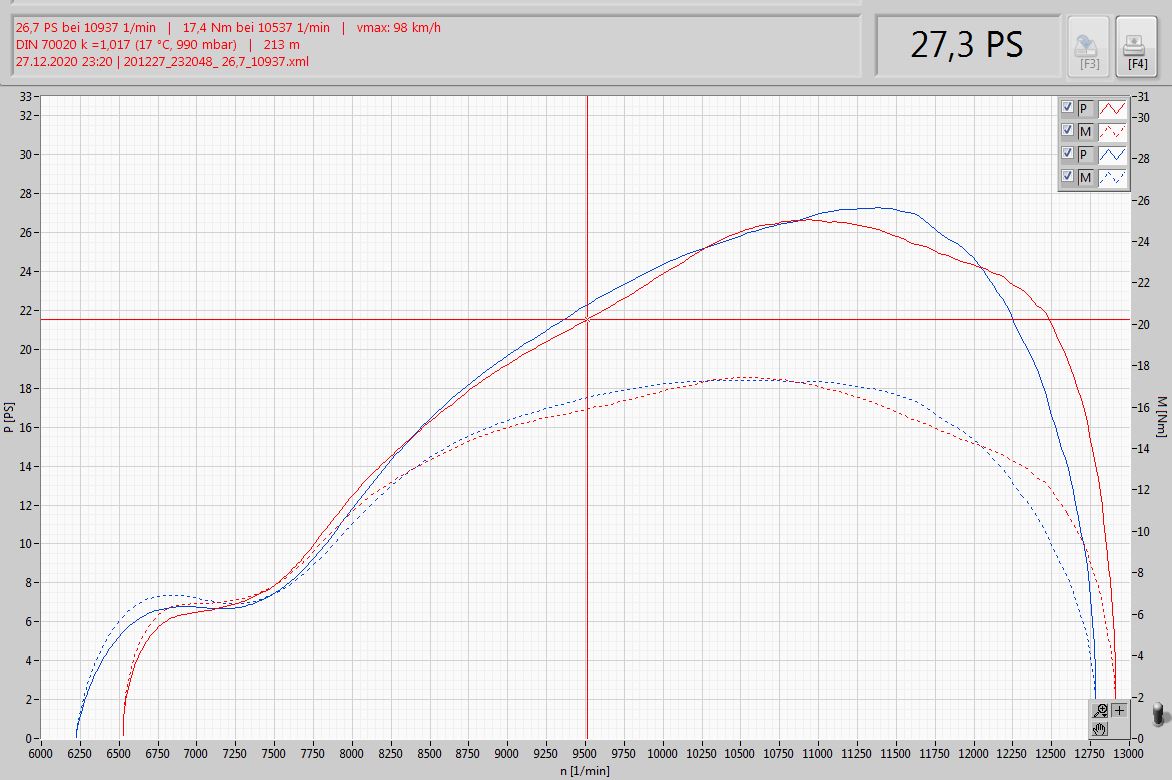Screen dimensions: 1172x780
Task: Click the 27,3 PS power display
Action: click(x=967, y=45)
